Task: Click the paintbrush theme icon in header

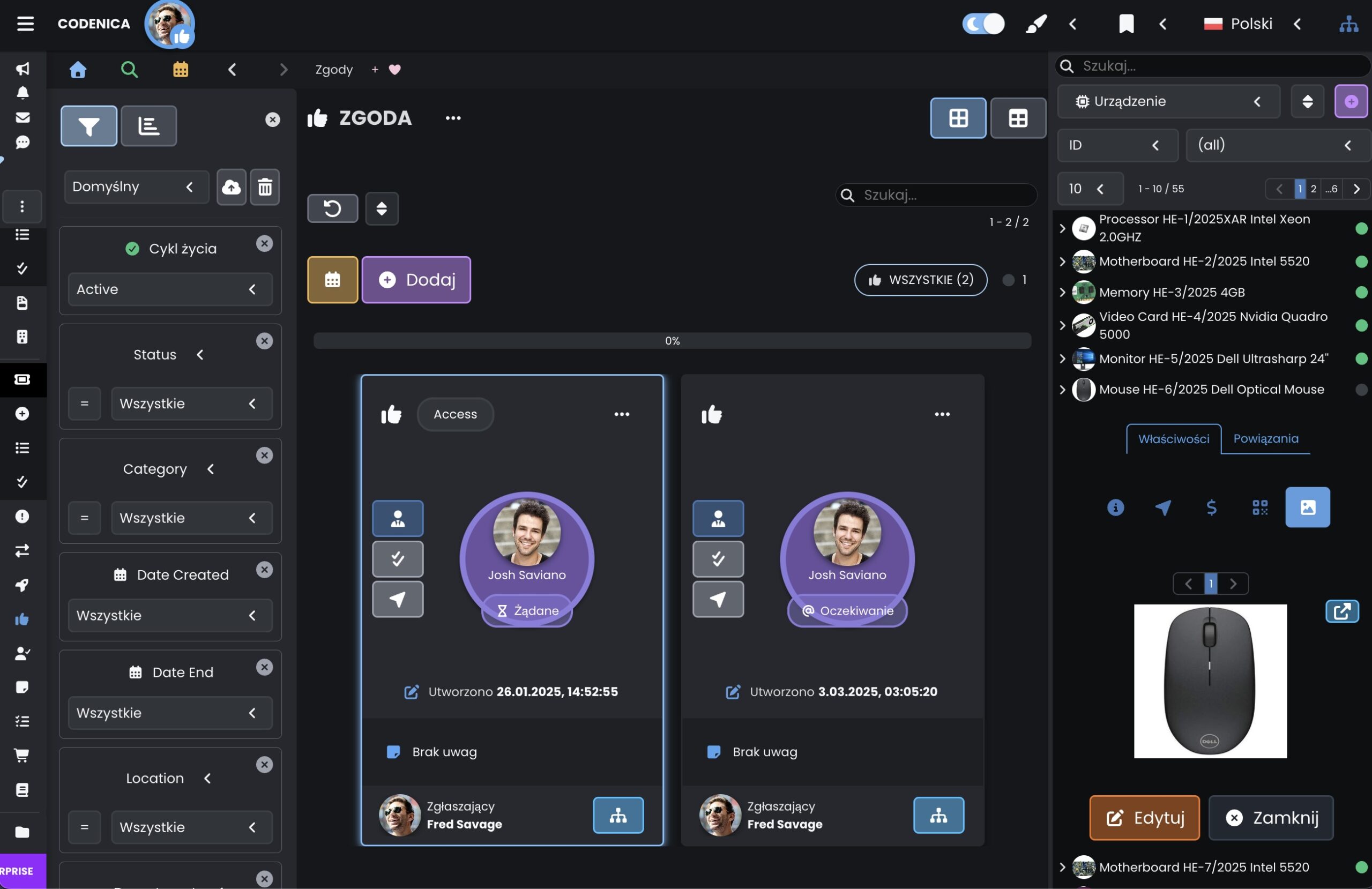Action: tap(1036, 24)
